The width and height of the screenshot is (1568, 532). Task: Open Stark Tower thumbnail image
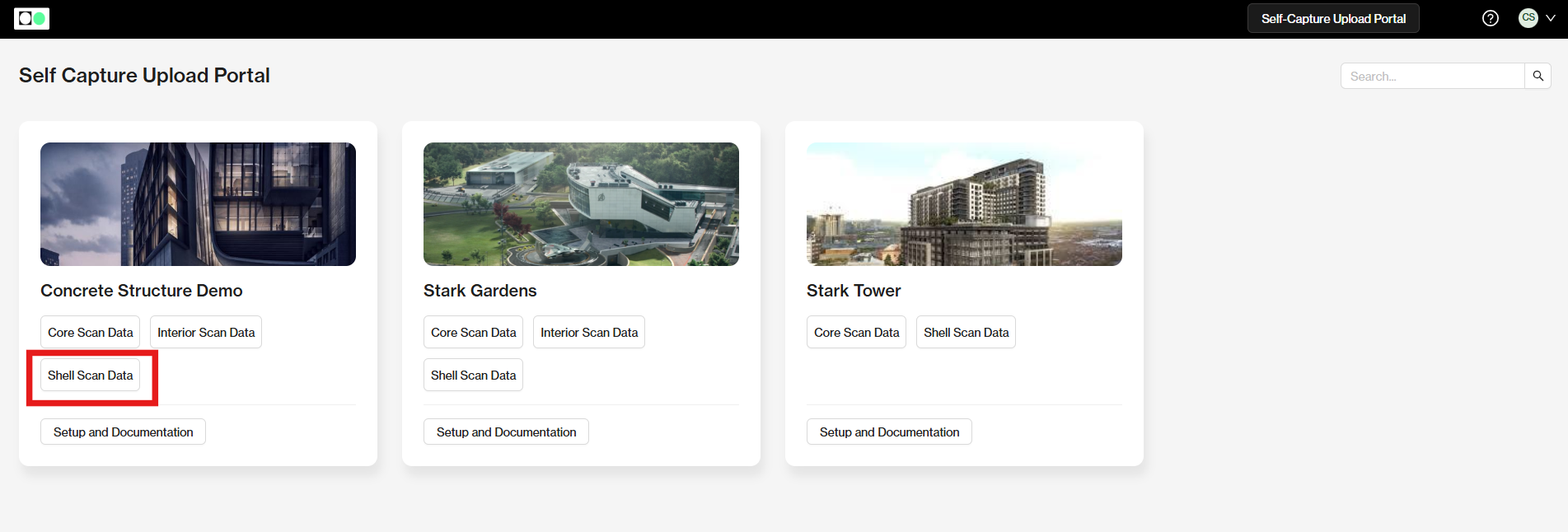[964, 204]
